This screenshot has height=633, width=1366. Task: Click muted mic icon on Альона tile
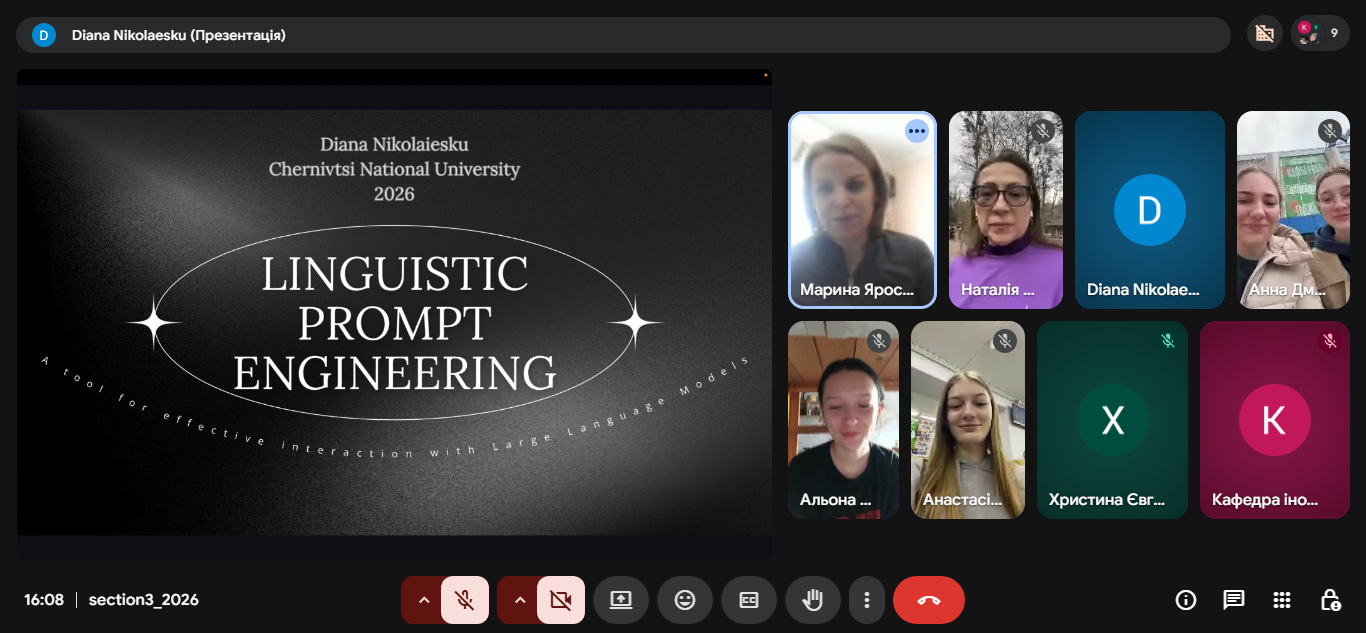tap(879, 341)
